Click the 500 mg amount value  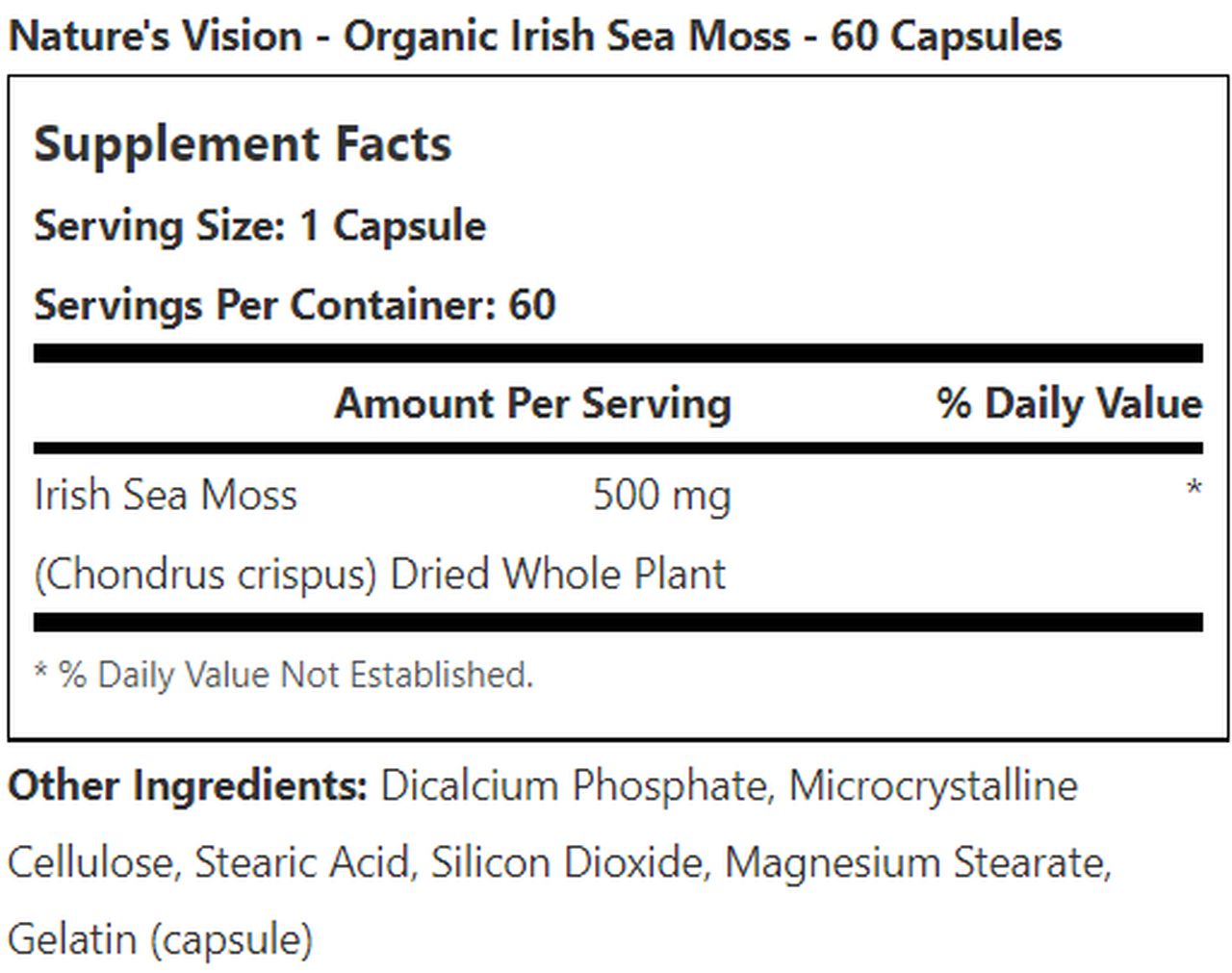click(661, 496)
